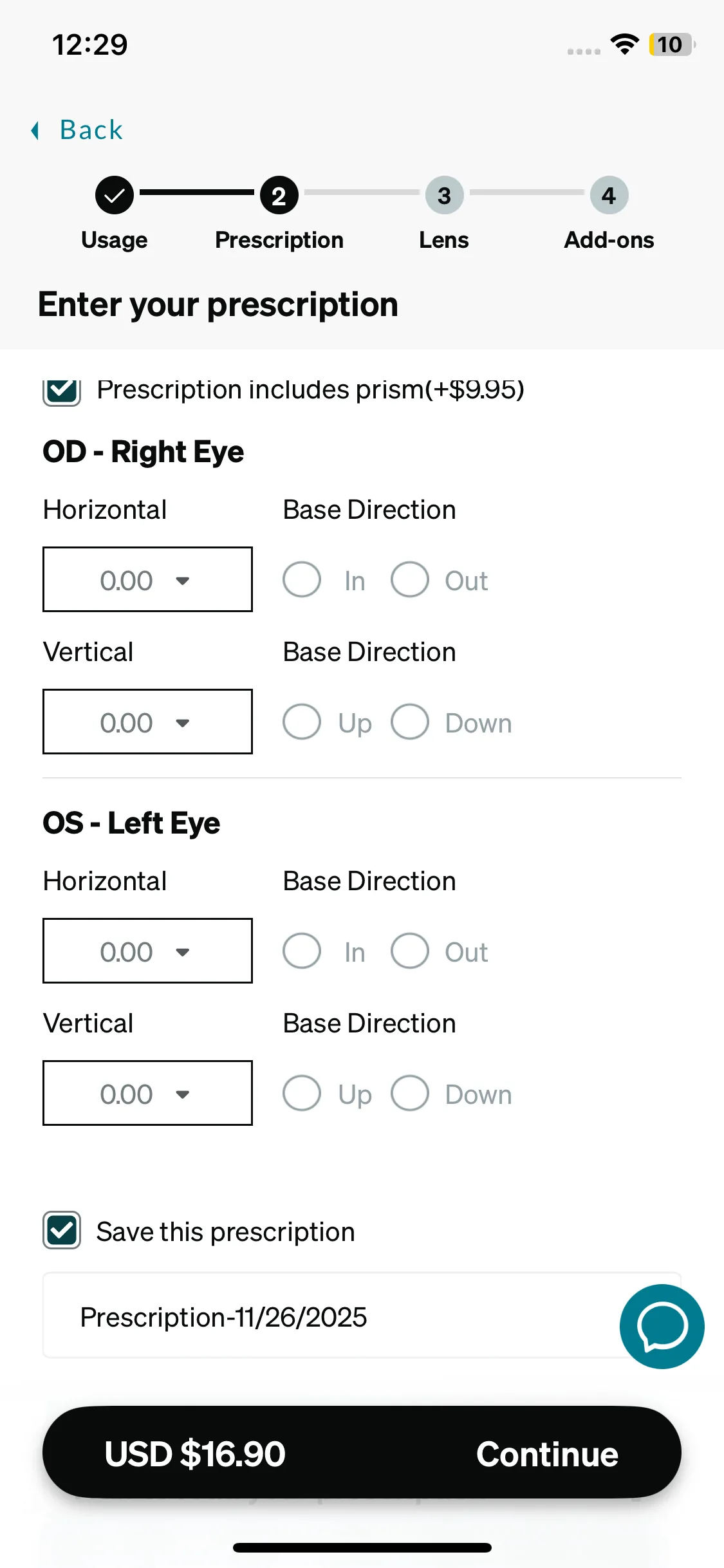Tap the step 4 Add-ons circle
Image resolution: width=724 pixels, height=1568 pixels.
(609, 195)
